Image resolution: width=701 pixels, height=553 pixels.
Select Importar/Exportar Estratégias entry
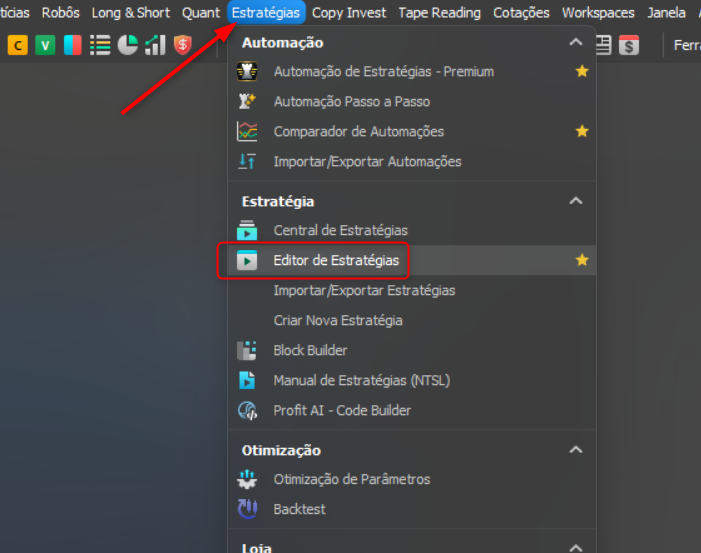[x=412, y=290]
